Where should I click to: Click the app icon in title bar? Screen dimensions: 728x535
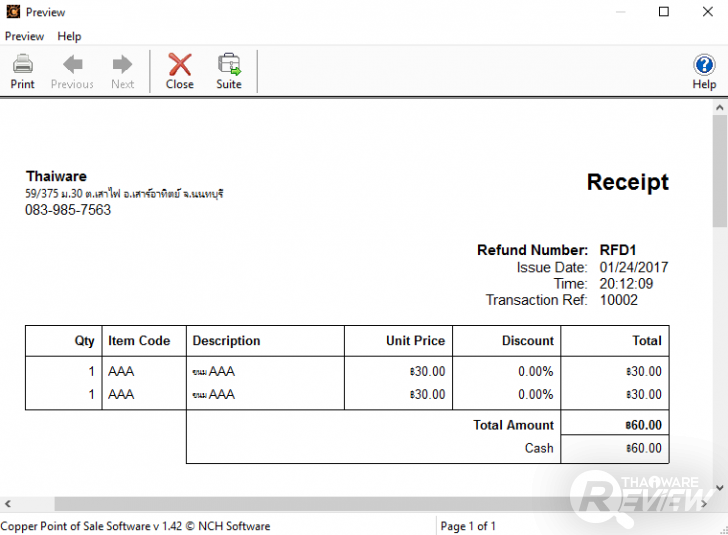[x=13, y=12]
